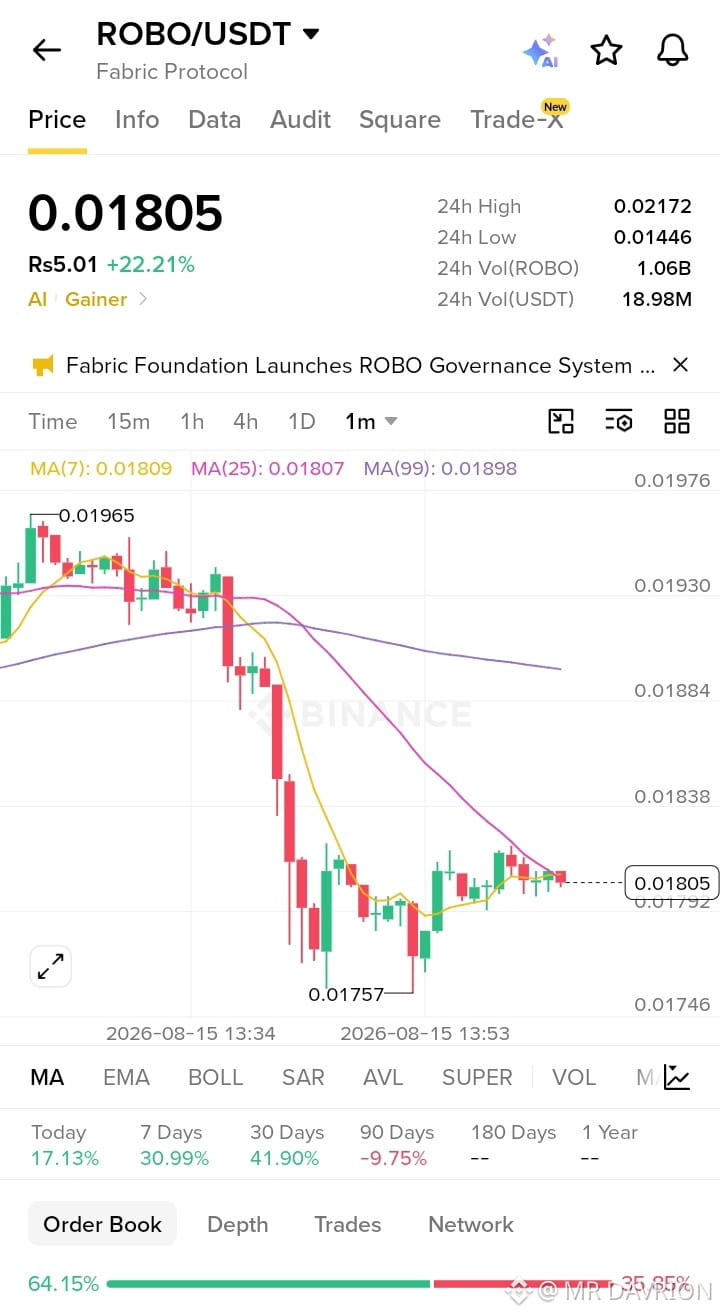Enable the SUPER indicator
This screenshot has height=1316, width=720.
pos(477,1077)
